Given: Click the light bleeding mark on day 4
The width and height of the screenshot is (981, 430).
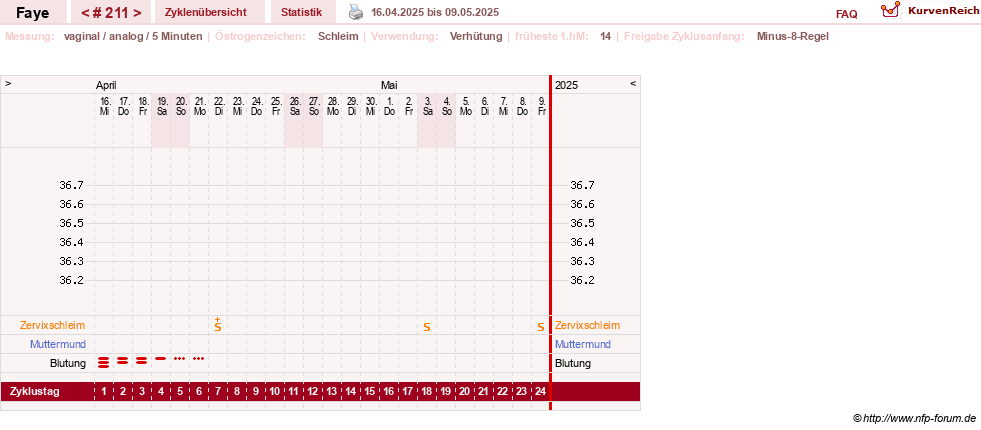Looking at the screenshot, I should click(x=161, y=359).
